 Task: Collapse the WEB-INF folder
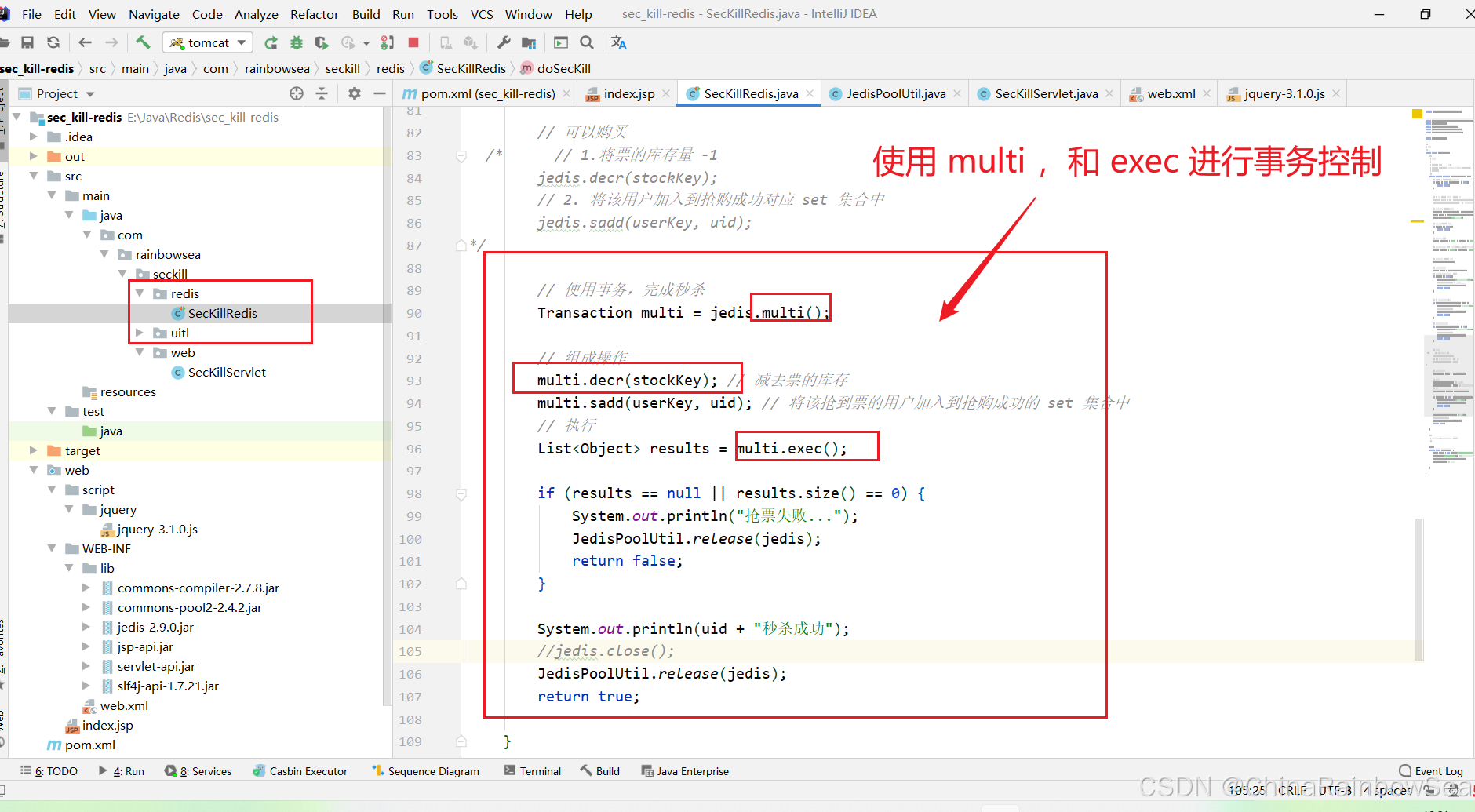52,548
